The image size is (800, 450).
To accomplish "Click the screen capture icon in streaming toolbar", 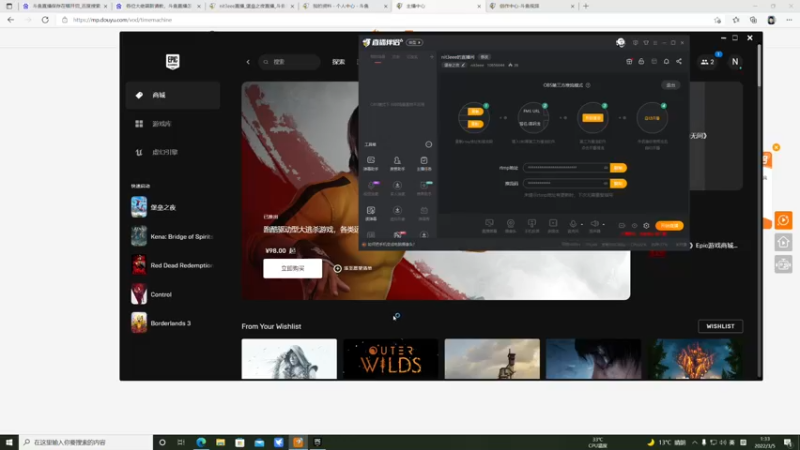I will 489,223.
